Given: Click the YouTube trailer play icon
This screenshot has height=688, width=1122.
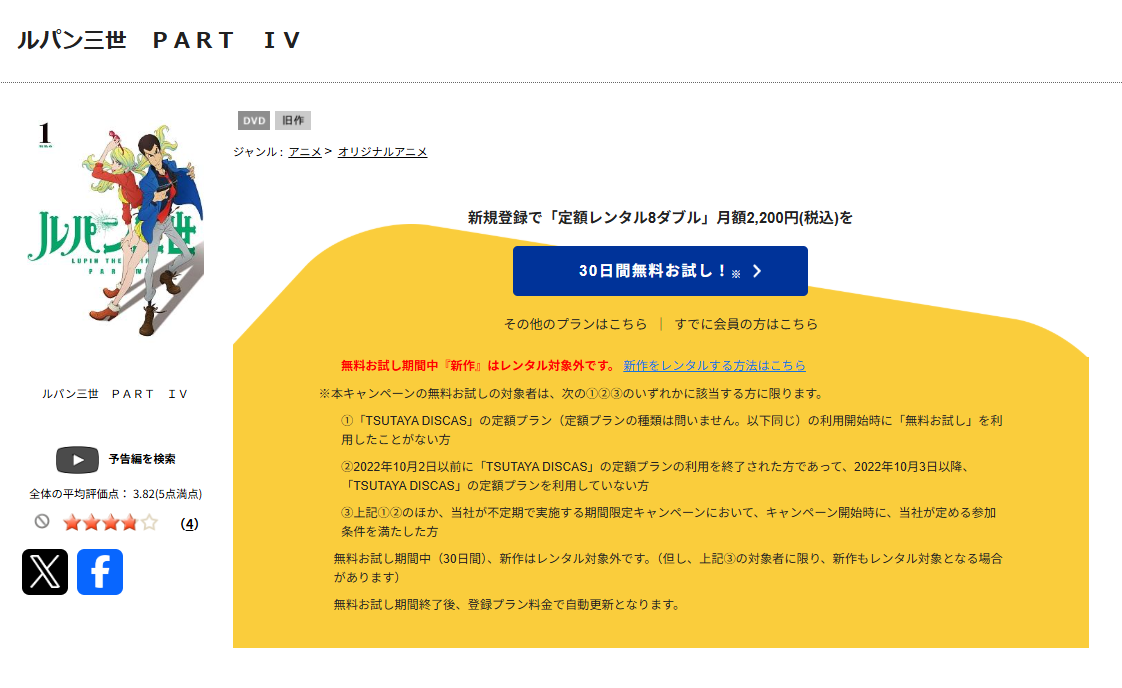Looking at the screenshot, I should pyautogui.click(x=77, y=460).
